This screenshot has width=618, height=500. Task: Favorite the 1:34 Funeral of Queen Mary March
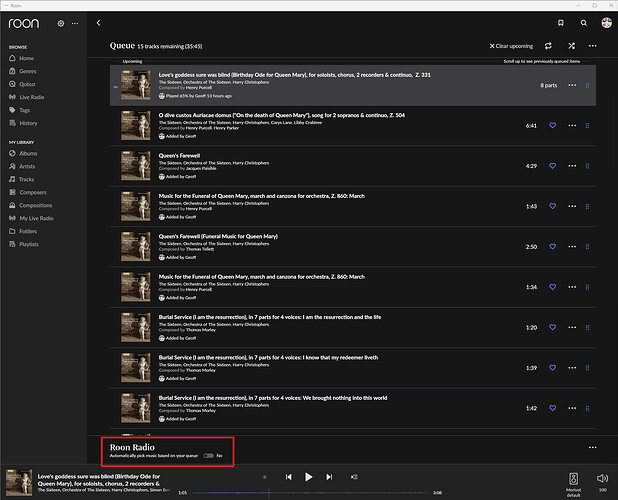tap(553, 287)
